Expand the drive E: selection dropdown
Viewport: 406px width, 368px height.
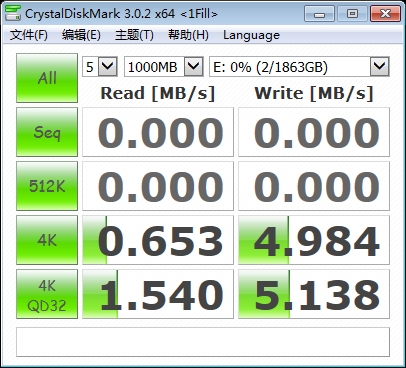[x=379, y=67]
